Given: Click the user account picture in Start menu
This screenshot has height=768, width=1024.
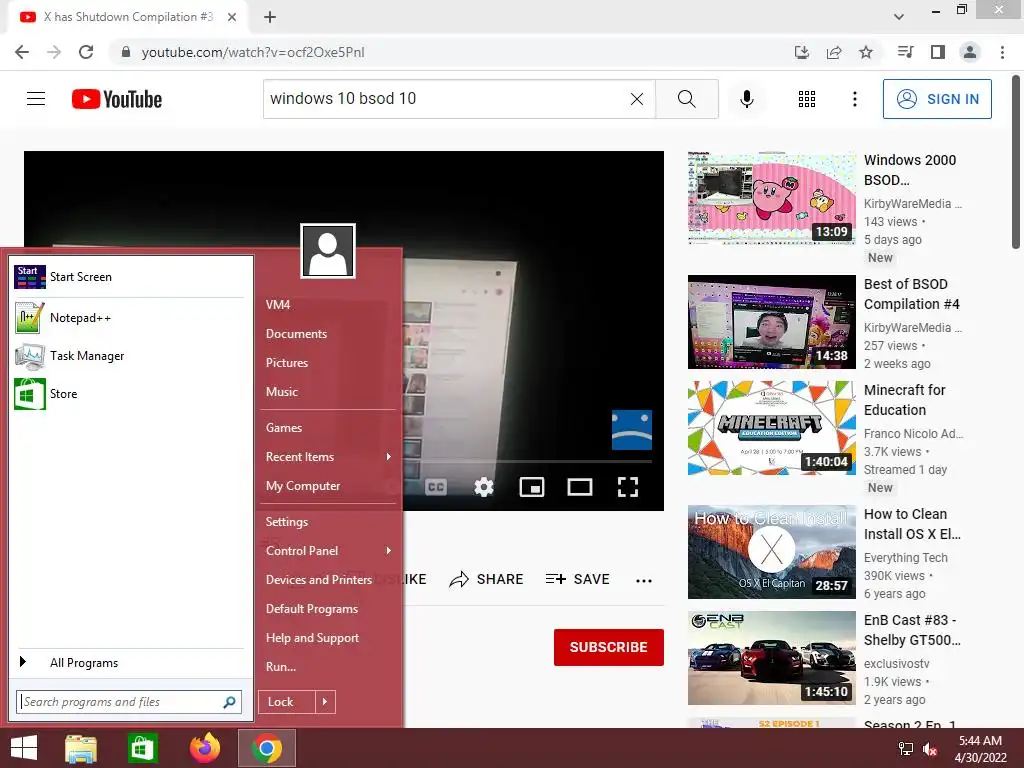Looking at the screenshot, I should tap(328, 251).
